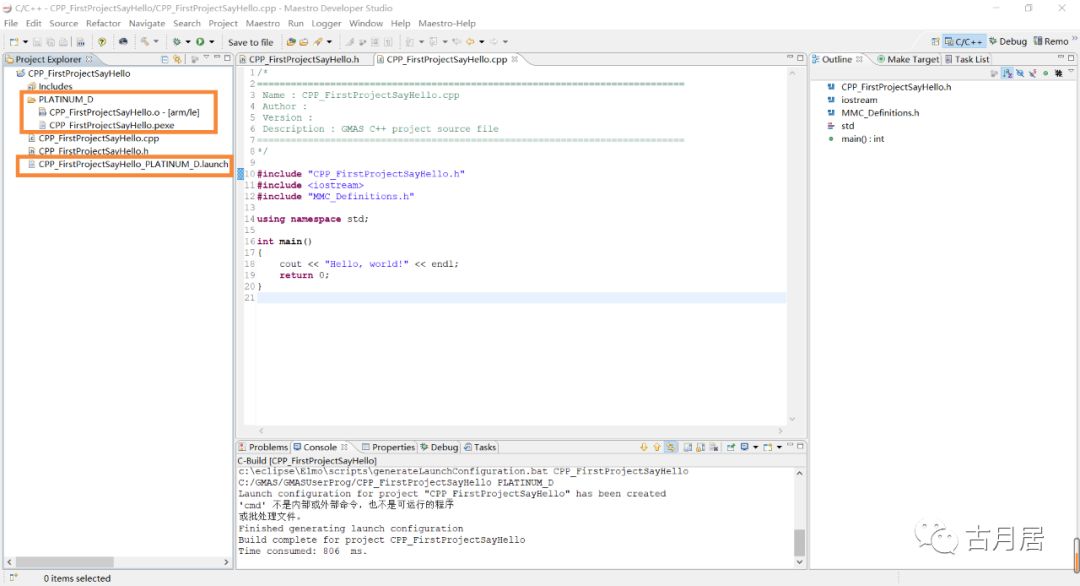The image size is (1080, 586).
Task: Open the Navigate menu
Action: (147, 23)
